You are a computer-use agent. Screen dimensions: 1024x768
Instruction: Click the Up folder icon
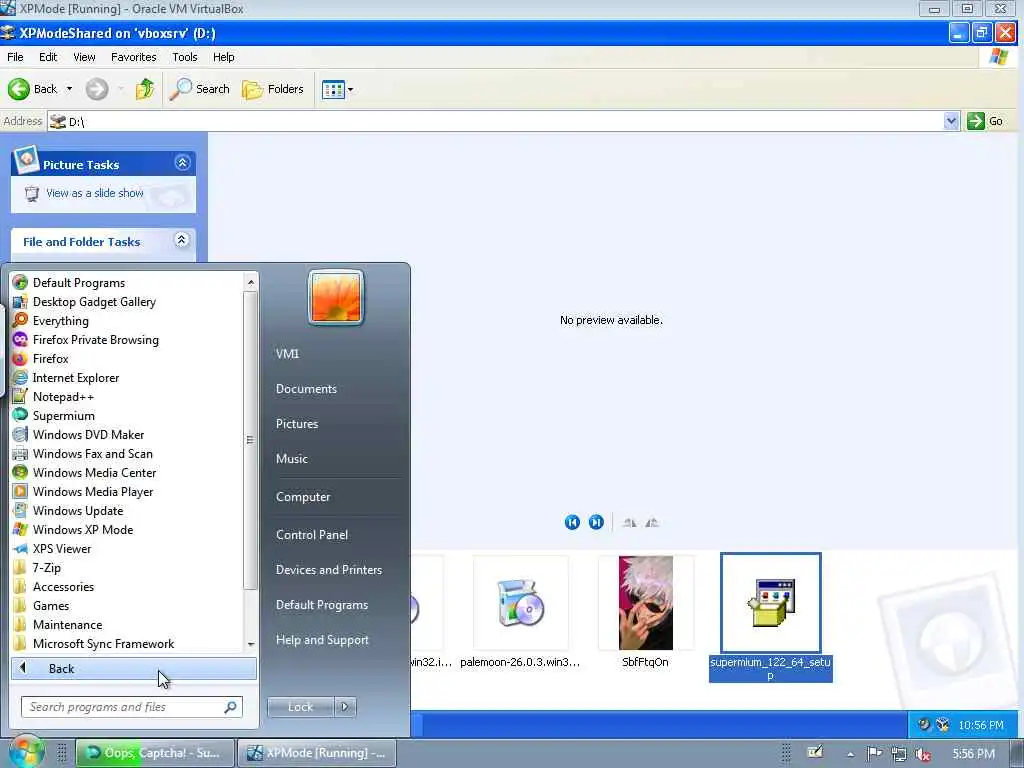(145, 89)
